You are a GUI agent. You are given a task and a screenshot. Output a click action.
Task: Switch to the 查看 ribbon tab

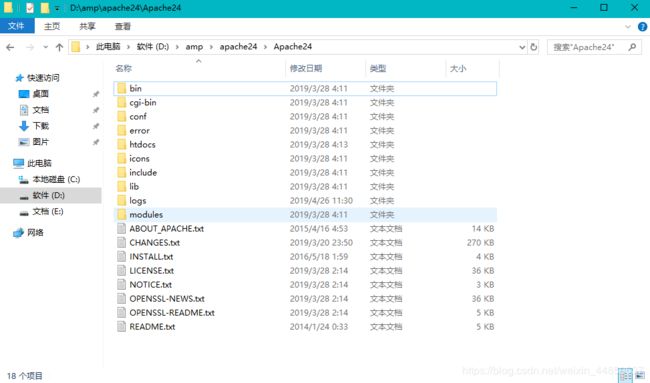123,26
